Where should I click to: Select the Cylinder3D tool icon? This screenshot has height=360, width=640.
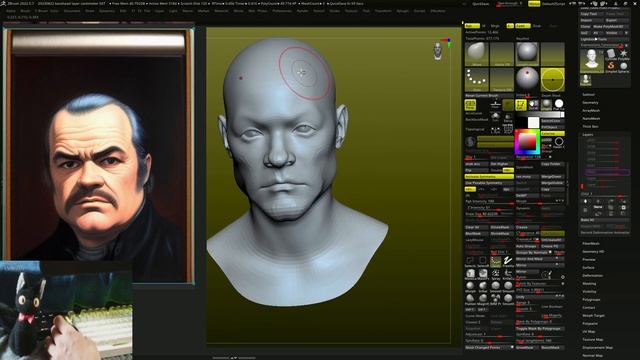pyautogui.click(x=611, y=55)
